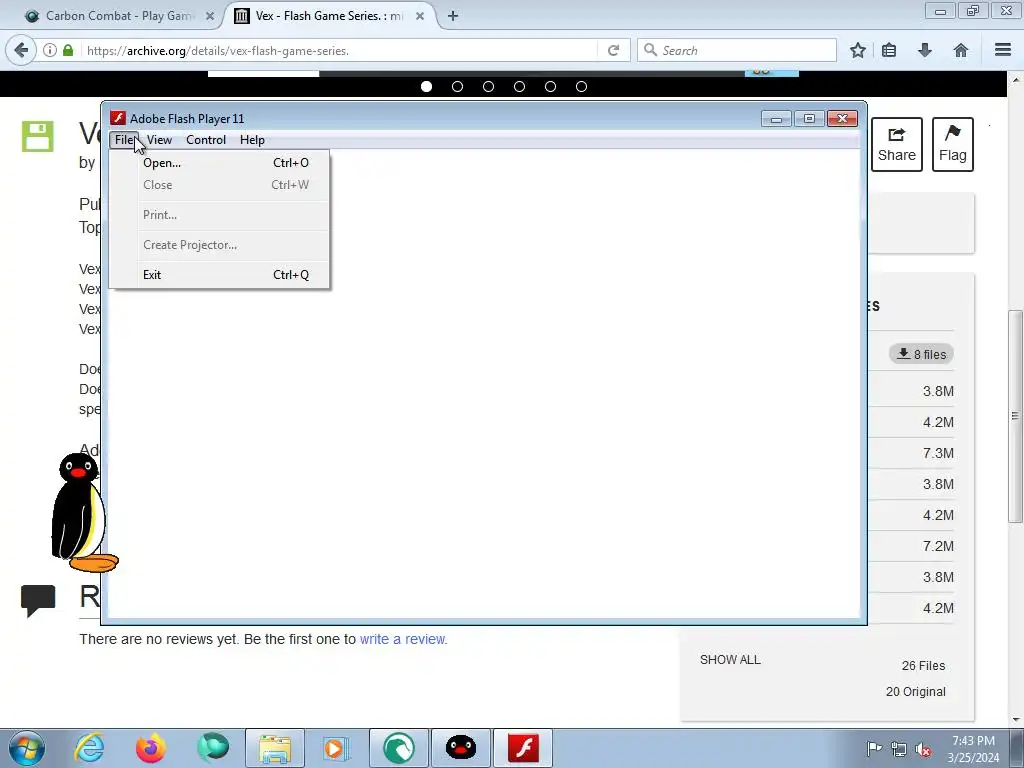Choose Open... from the File menu
This screenshot has width=1024, height=768.
tap(219, 163)
